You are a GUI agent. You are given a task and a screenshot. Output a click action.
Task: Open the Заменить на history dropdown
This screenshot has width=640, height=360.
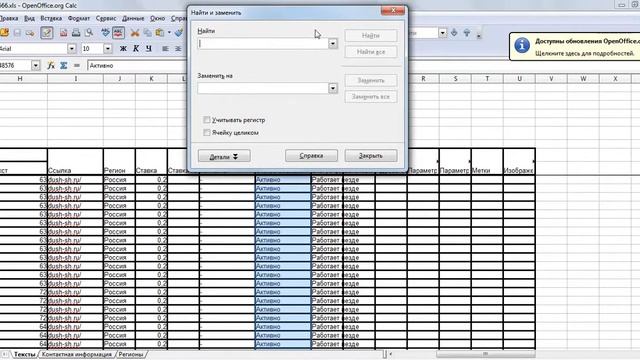[x=333, y=88]
